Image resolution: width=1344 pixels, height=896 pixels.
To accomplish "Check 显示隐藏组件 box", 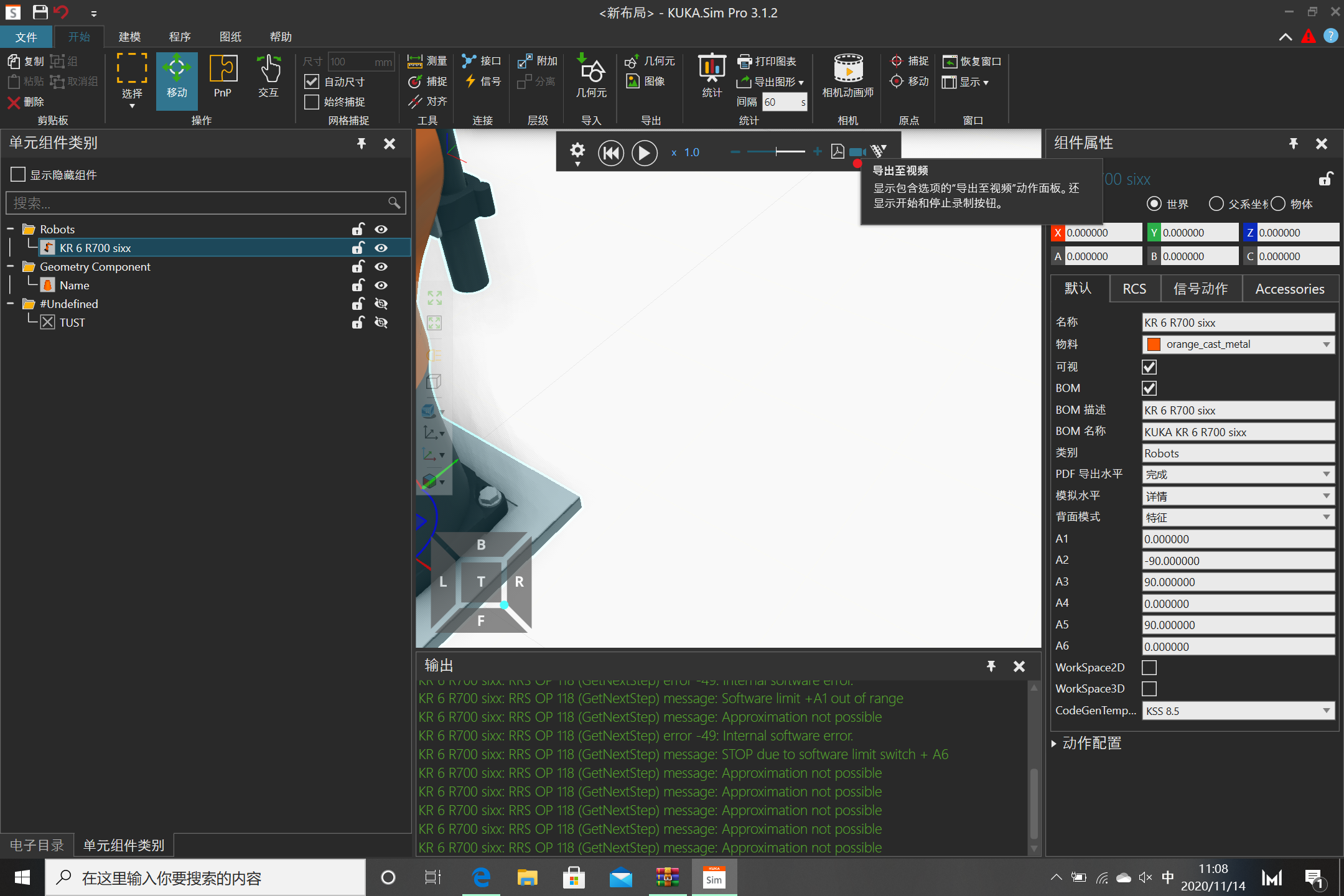I will pyautogui.click(x=18, y=174).
